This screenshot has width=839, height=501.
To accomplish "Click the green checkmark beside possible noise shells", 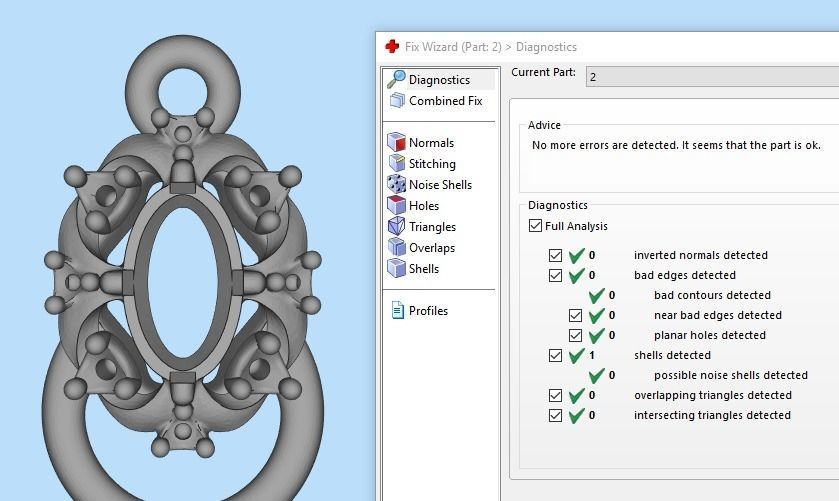I will pyautogui.click(x=596, y=375).
